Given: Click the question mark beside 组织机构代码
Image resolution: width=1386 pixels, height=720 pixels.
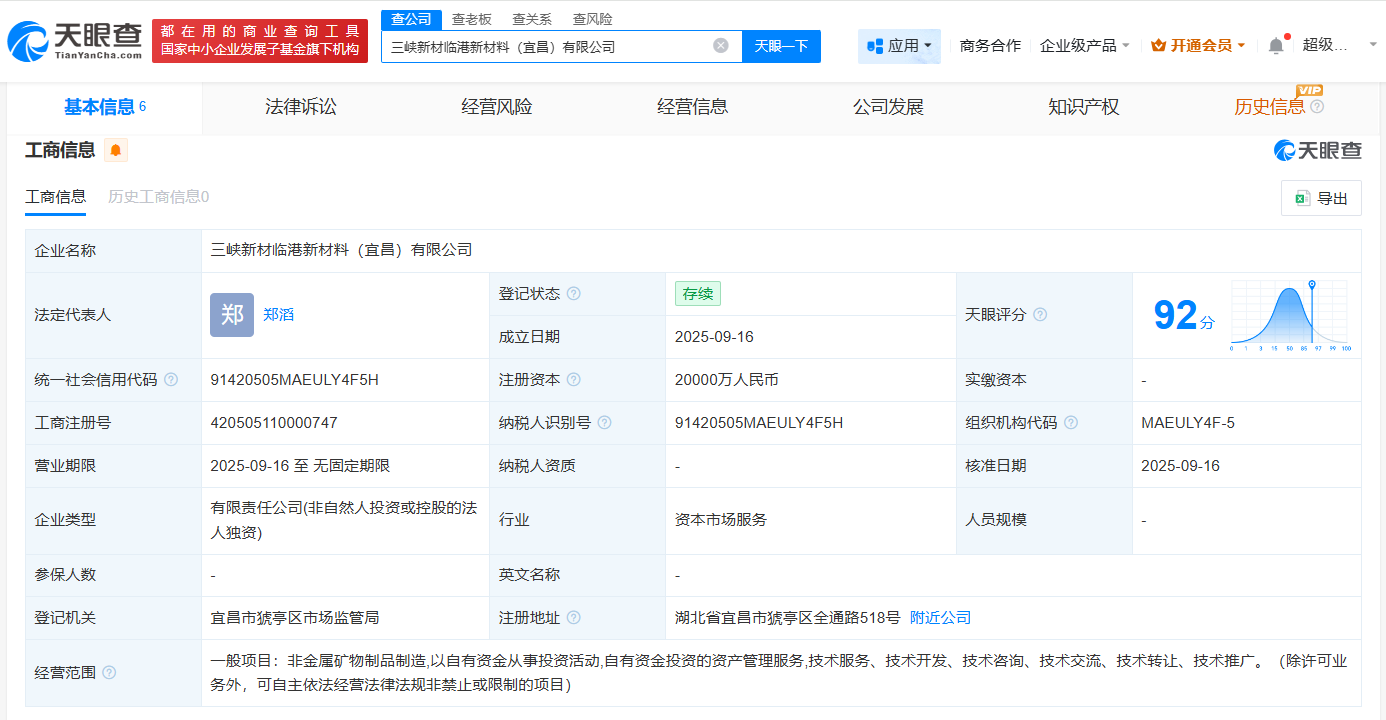Looking at the screenshot, I should tap(1073, 423).
